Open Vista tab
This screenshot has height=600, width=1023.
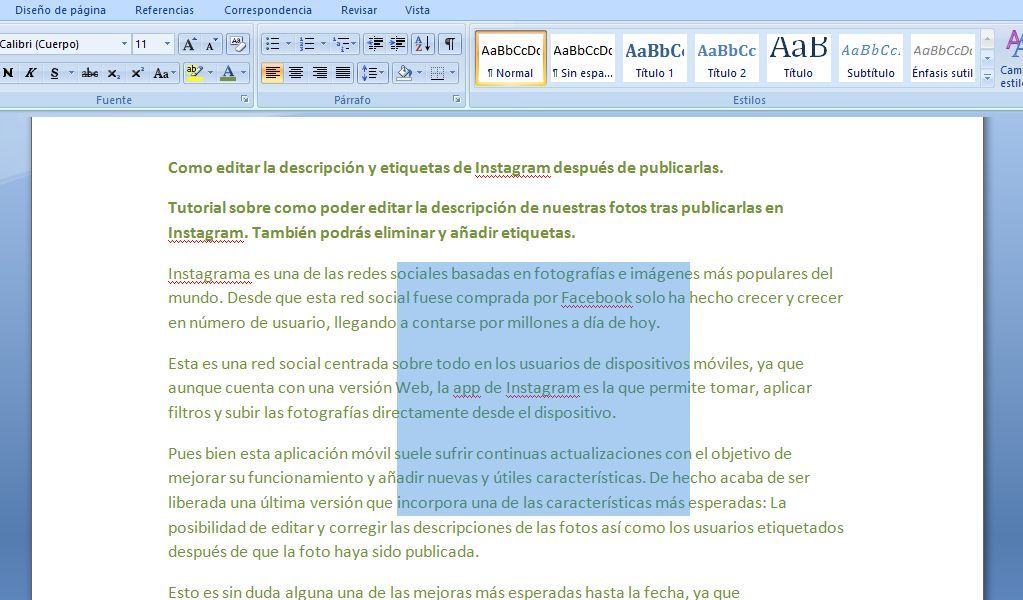(417, 10)
